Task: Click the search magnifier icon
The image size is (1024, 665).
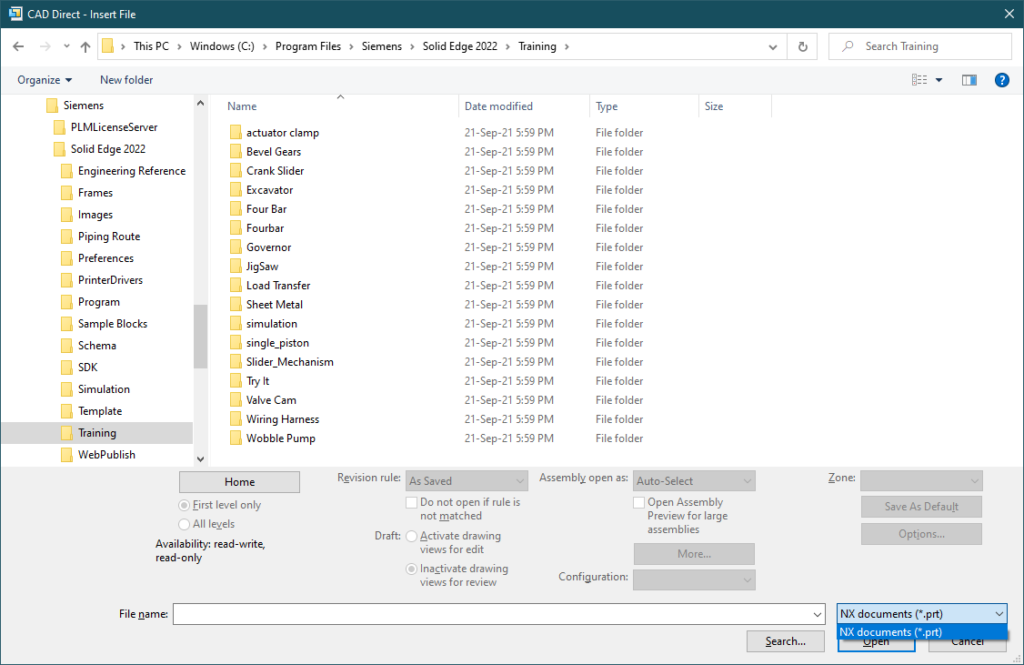Action: coord(848,46)
